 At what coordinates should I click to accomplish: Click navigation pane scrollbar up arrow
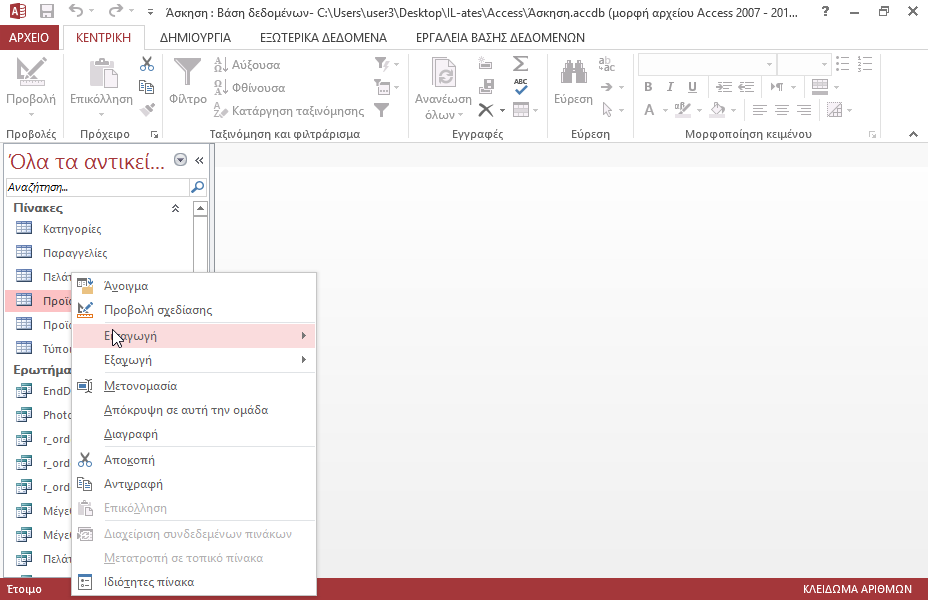201,208
